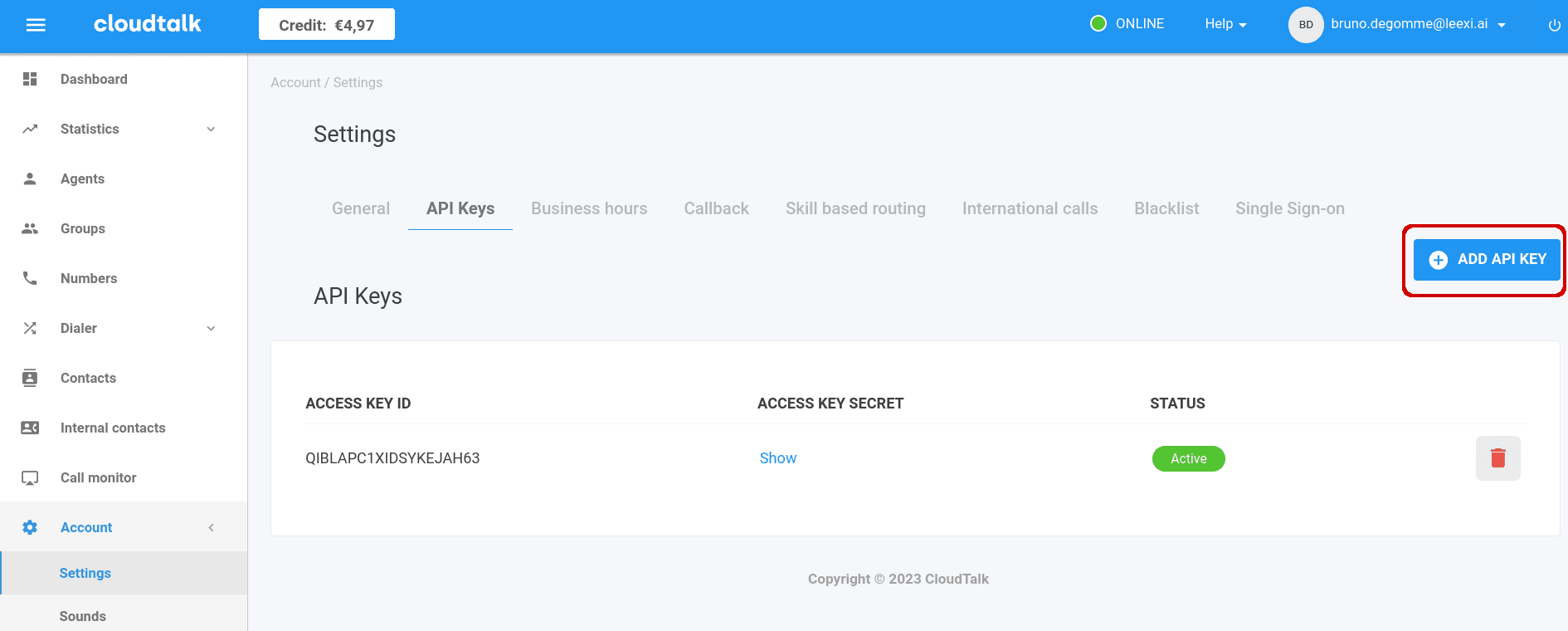Click the access key ID QIBLAPC1XIDSYKEJAH63
The height and width of the screenshot is (631, 1568).
point(392,458)
